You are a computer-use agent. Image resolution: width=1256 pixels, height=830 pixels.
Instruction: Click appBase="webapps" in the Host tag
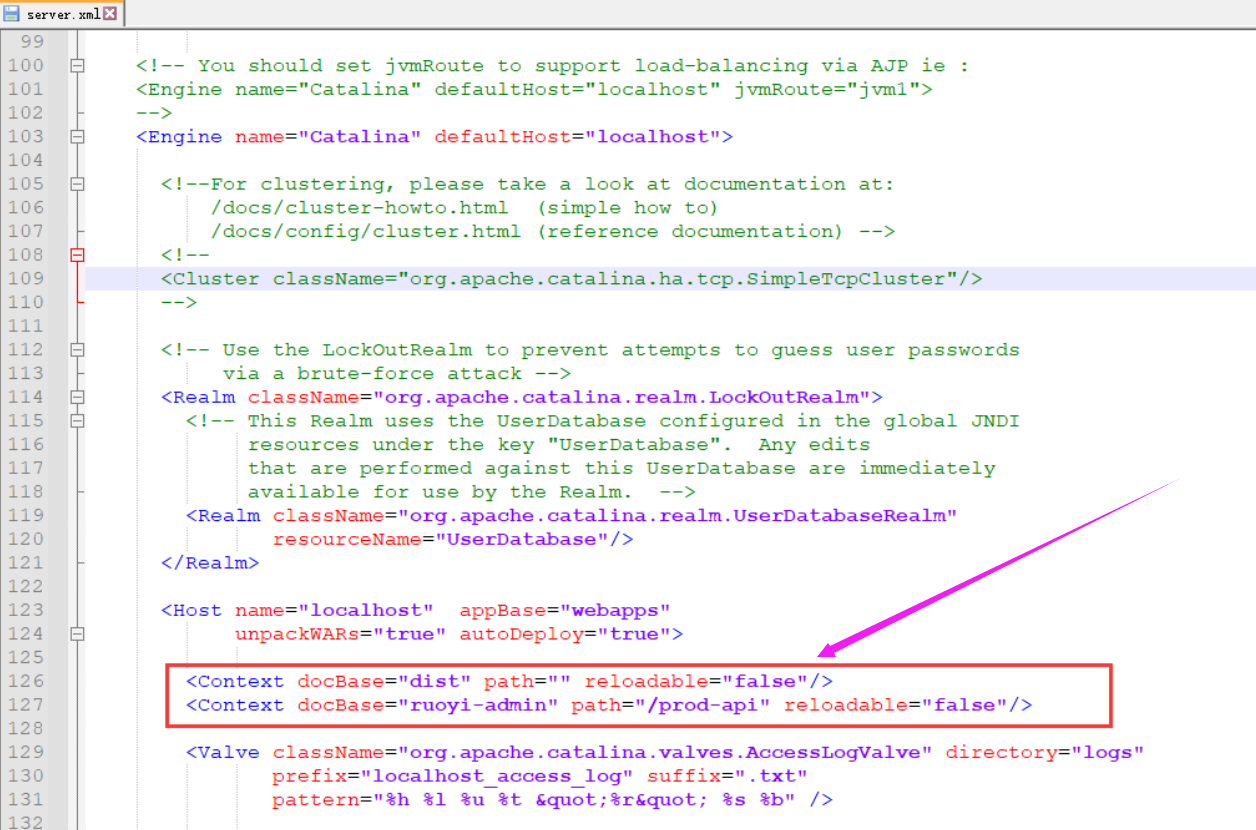pos(565,610)
